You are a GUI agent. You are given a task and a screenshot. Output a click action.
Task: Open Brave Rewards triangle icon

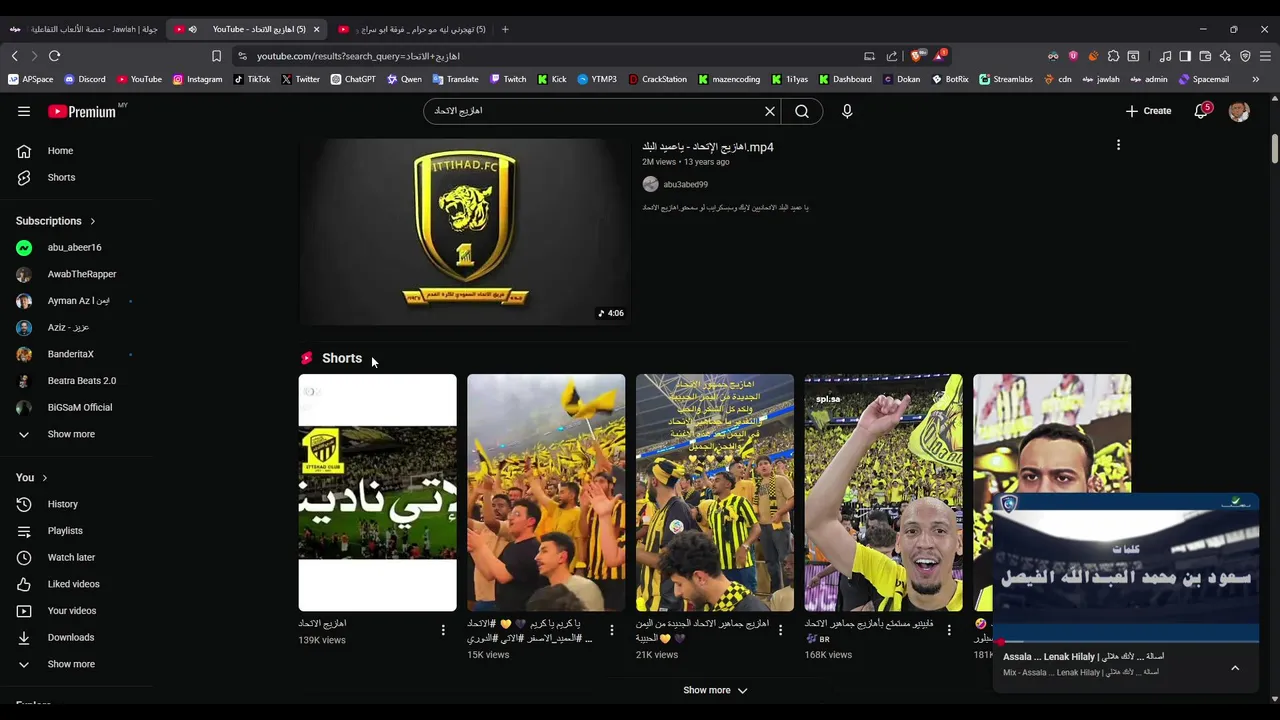click(939, 56)
